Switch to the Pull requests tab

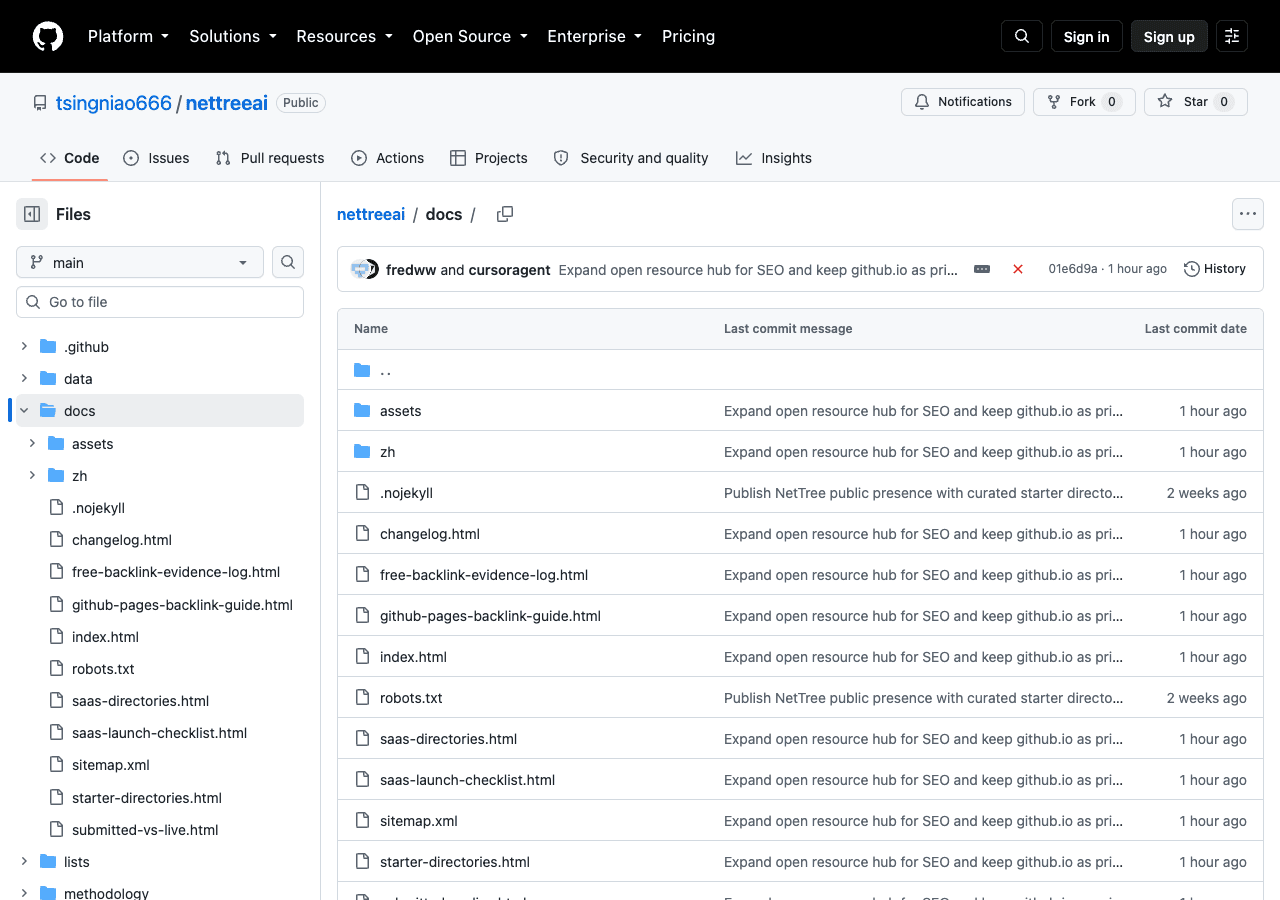click(x=270, y=158)
